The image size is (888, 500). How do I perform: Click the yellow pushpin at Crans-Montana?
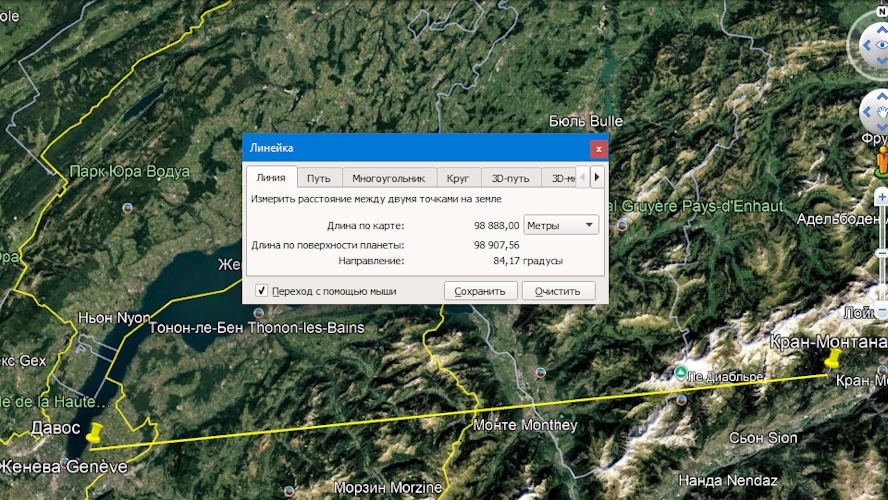tap(831, 360)
